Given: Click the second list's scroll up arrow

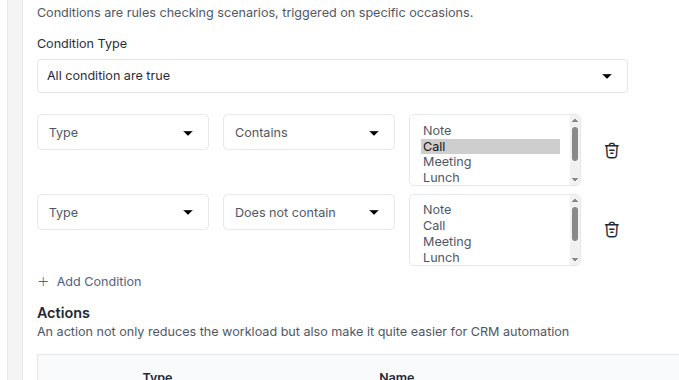Looking at the screenshot, I should pyautogui.click(x=575, y=200).
